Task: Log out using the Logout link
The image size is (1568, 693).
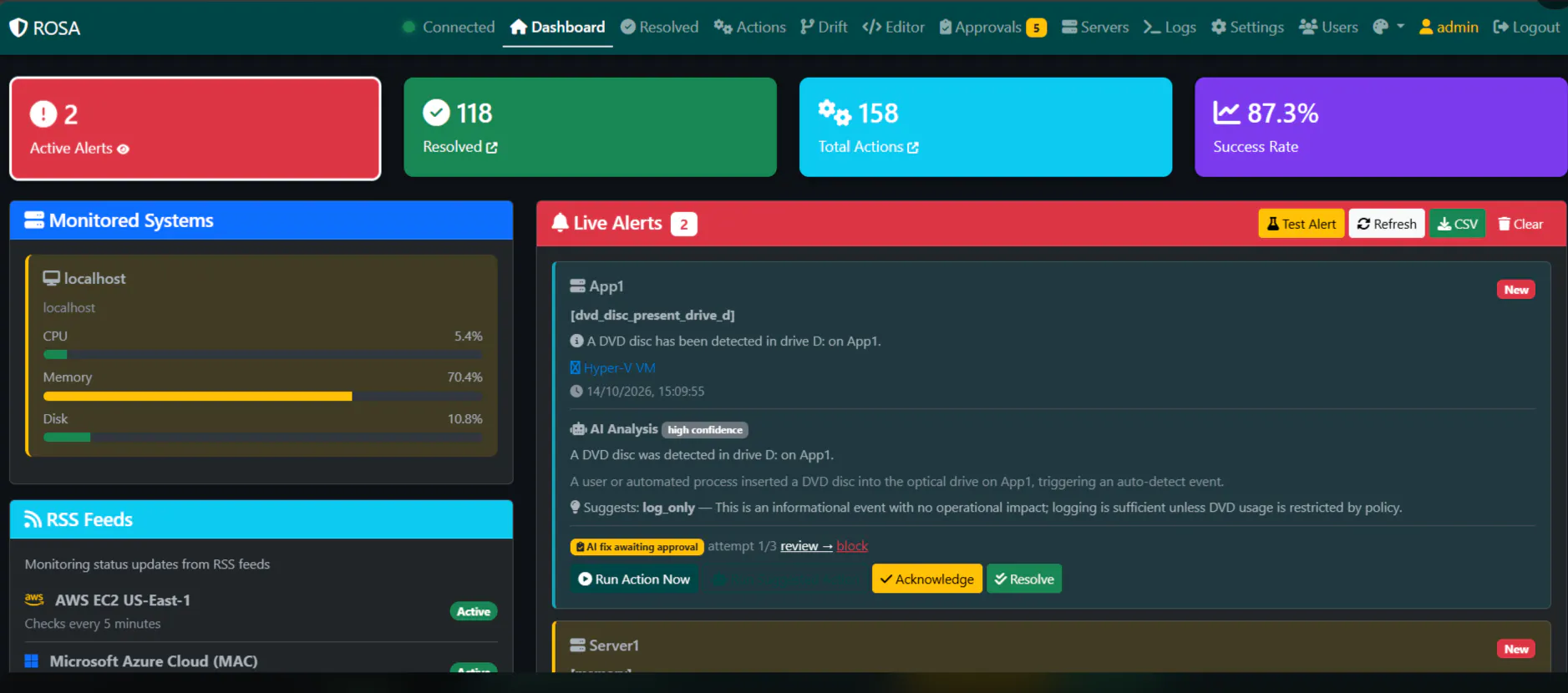Action: click(1526, 28)
